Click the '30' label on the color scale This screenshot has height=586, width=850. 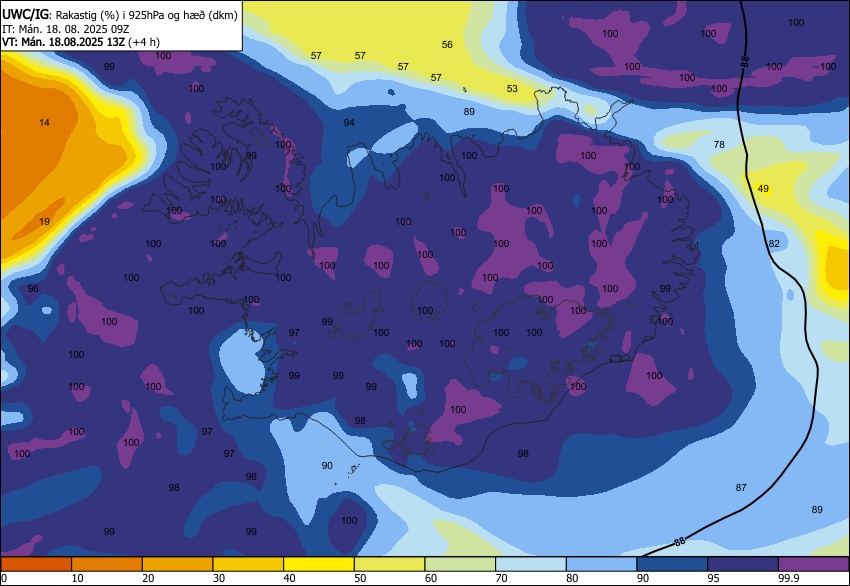coord(218,578)
